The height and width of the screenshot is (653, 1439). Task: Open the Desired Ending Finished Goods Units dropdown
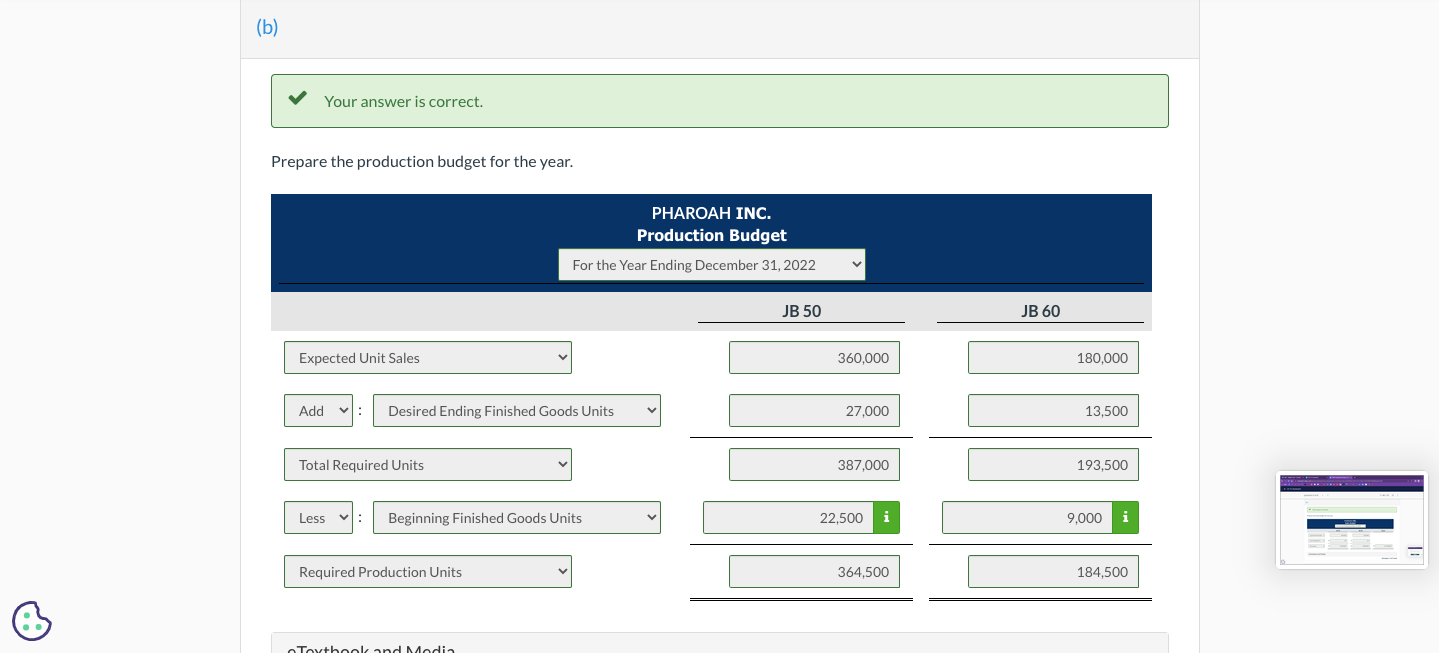pos(516,410)
